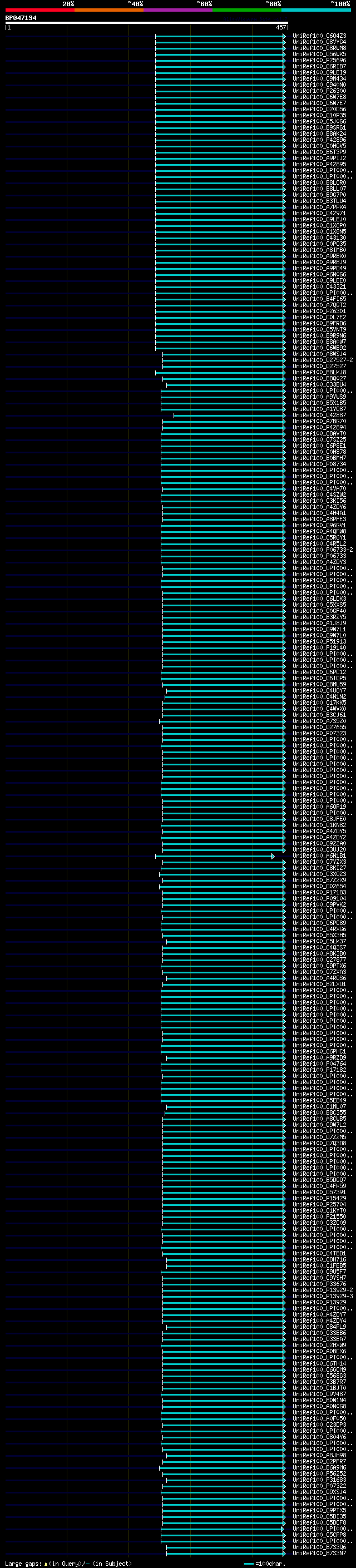Image resolution: width=356 pixels, height=1568 pixels.
Task: Click hit label UniRef100_Q8AVT0
Action: (319, 433)
